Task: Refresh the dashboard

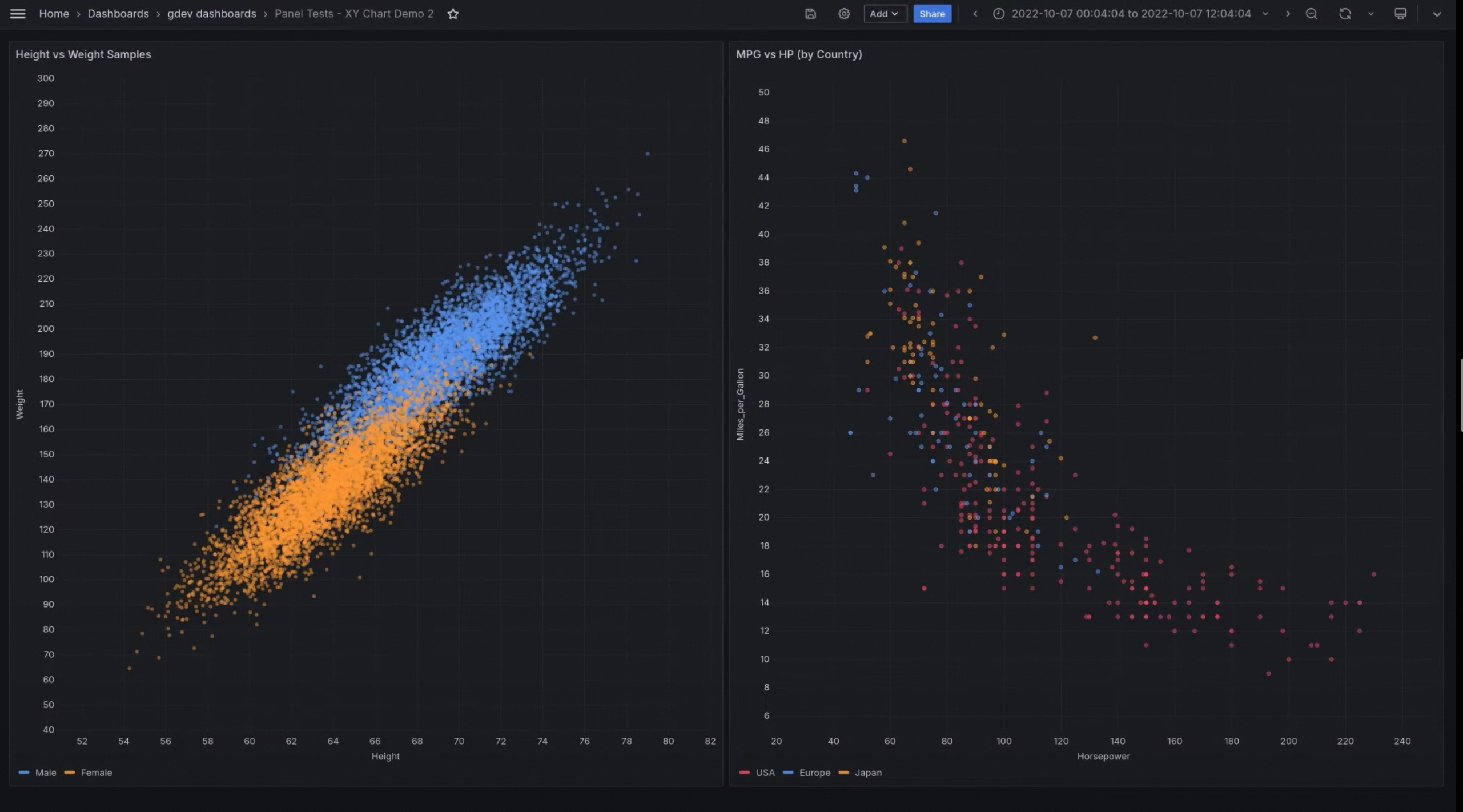Action: (x=1345, y=14)
